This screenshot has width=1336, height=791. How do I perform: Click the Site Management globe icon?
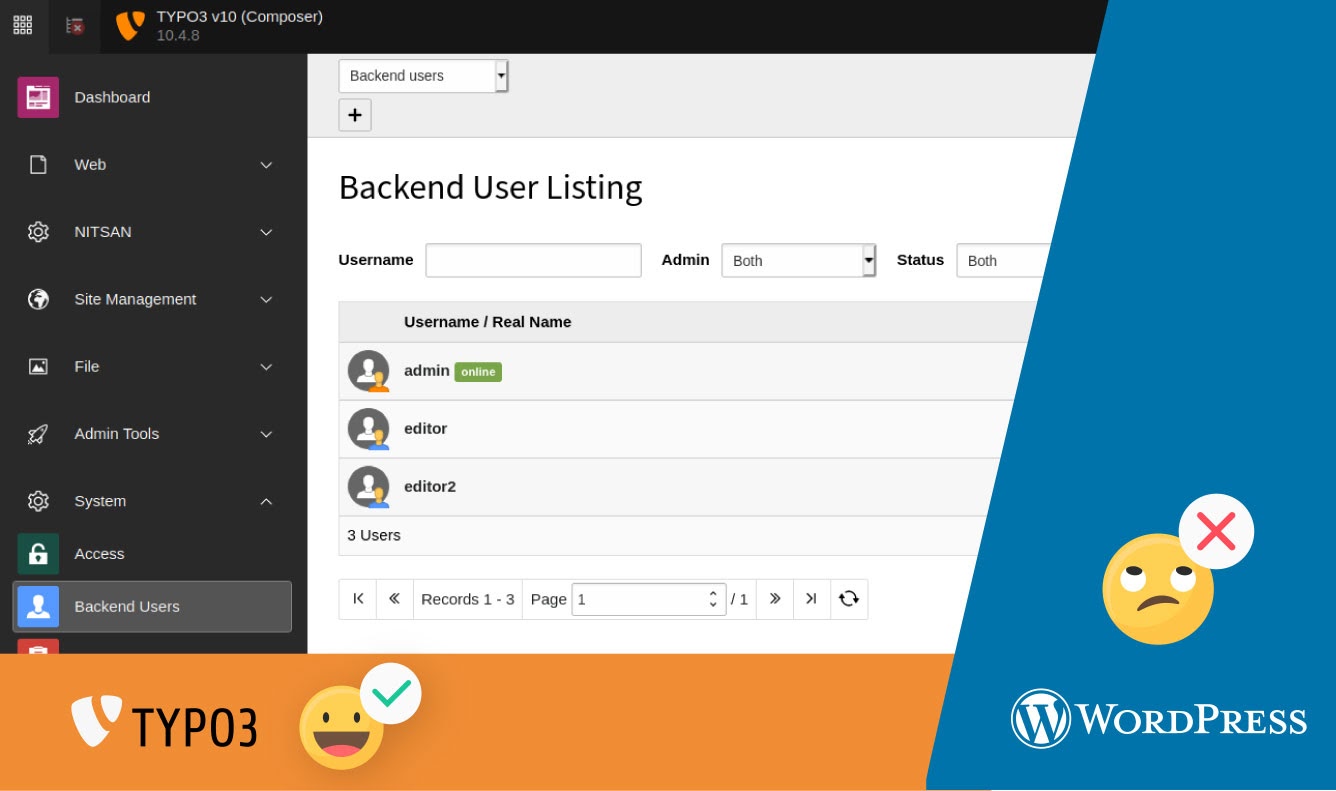(37, 299)
